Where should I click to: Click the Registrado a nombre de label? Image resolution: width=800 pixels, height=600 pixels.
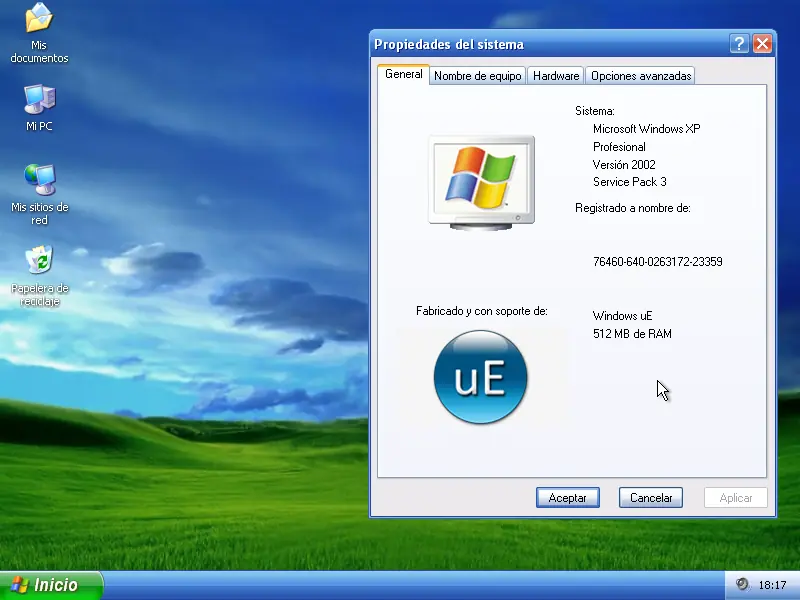pos(633,208)
